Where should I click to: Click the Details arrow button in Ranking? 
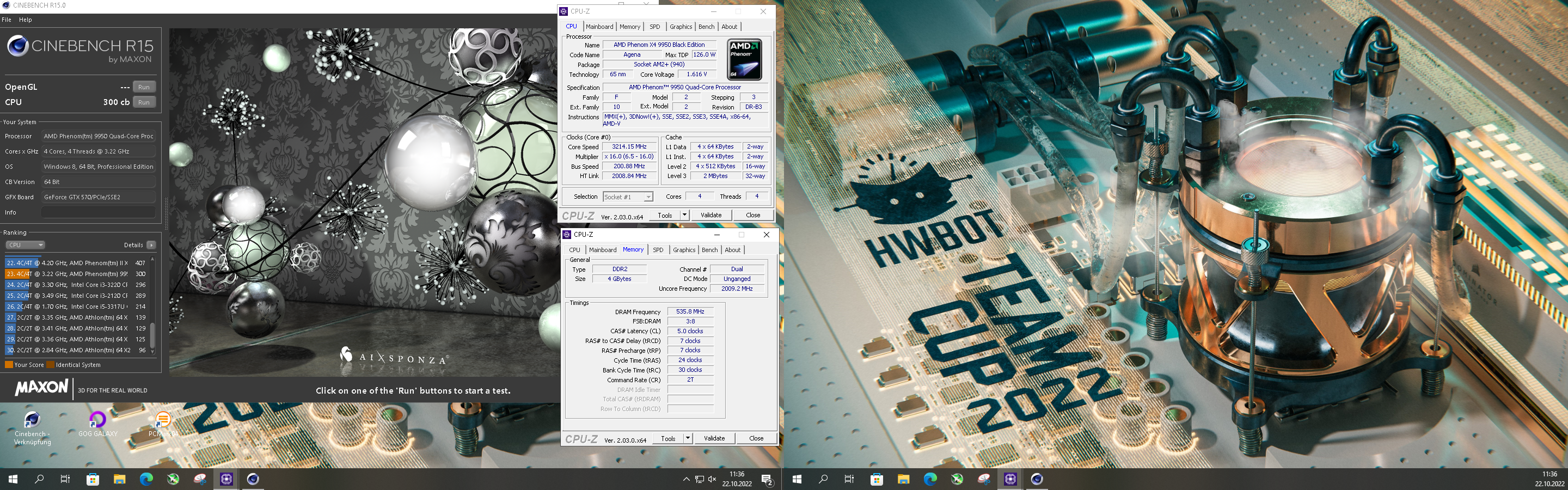(151, 246)
